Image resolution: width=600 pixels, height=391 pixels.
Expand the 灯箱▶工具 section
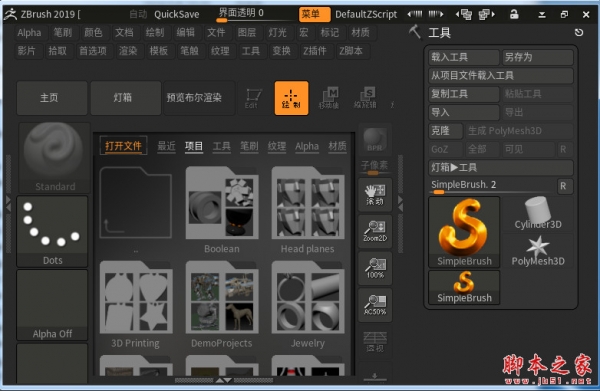(501, 168)
